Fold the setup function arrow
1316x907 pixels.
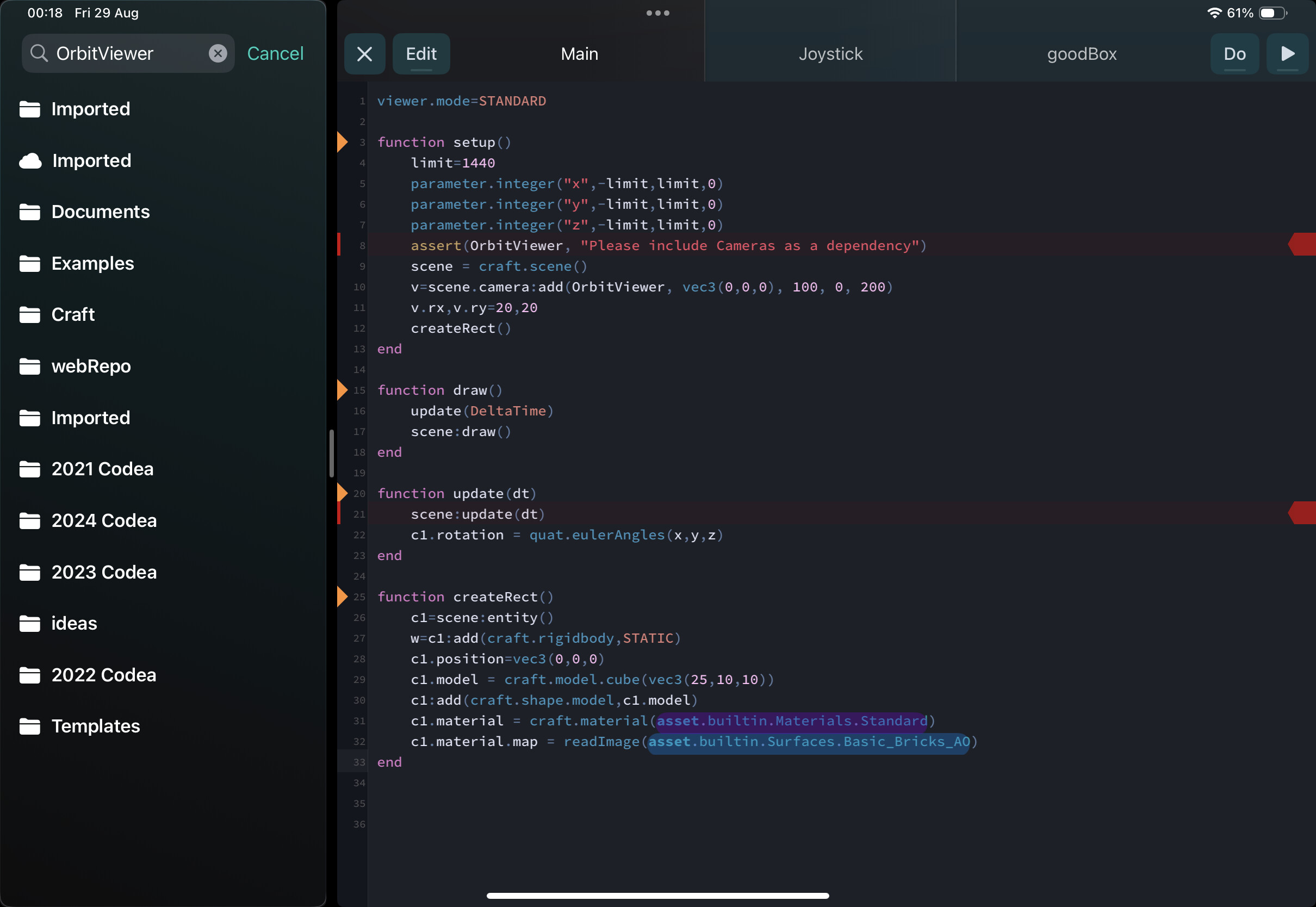click(342, 141)
